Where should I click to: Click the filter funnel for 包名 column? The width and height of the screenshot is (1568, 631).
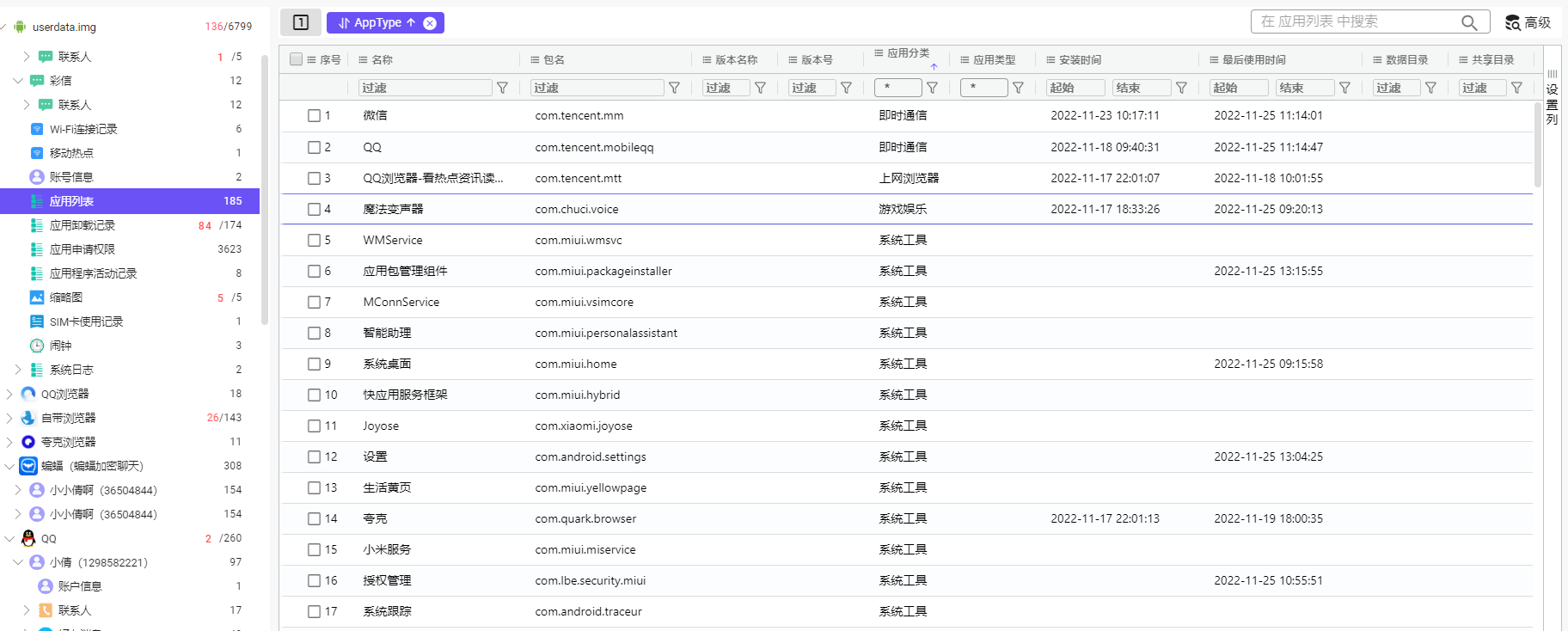[675, 88]
